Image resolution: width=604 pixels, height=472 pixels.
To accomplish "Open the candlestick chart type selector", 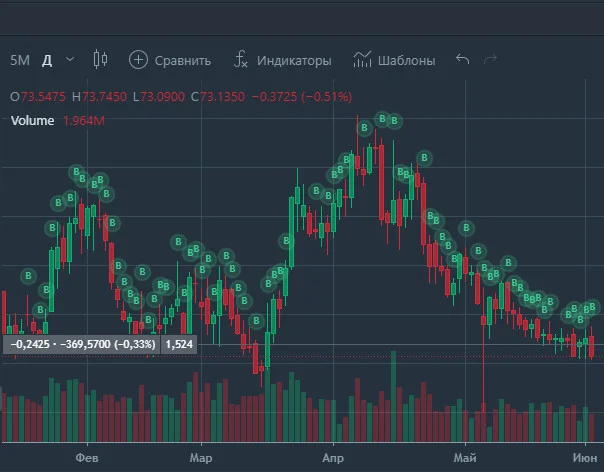I will point(100,59).
